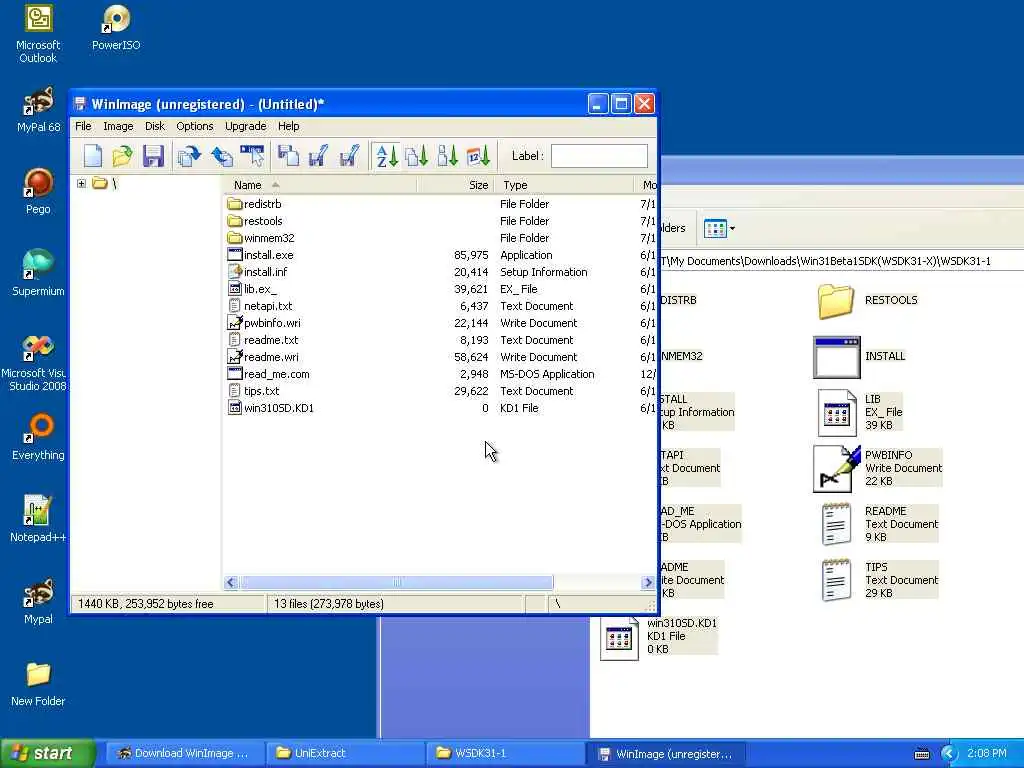Toggle Sort by size icon in toolbar

447,156
